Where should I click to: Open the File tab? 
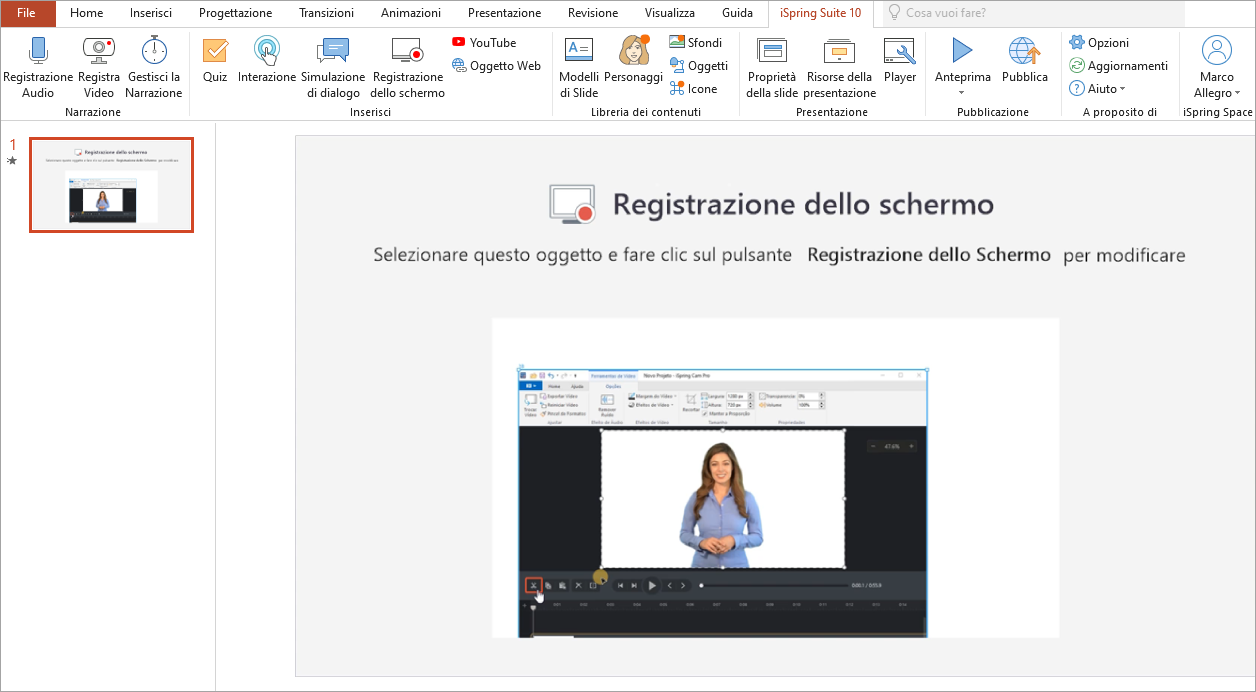pos(27,14)
